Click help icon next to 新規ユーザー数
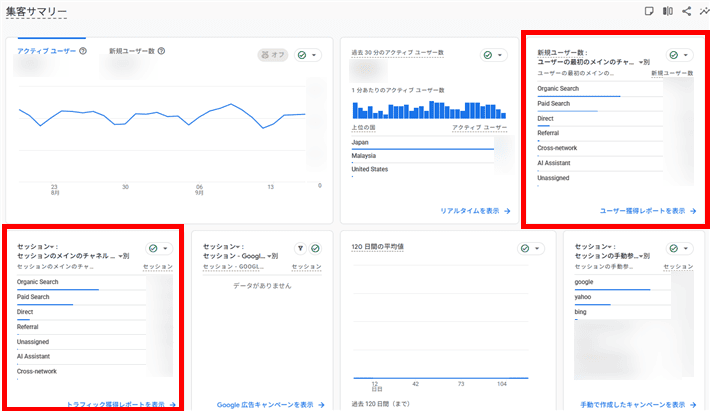Viewport: 710px width, 411px height. 161,51
